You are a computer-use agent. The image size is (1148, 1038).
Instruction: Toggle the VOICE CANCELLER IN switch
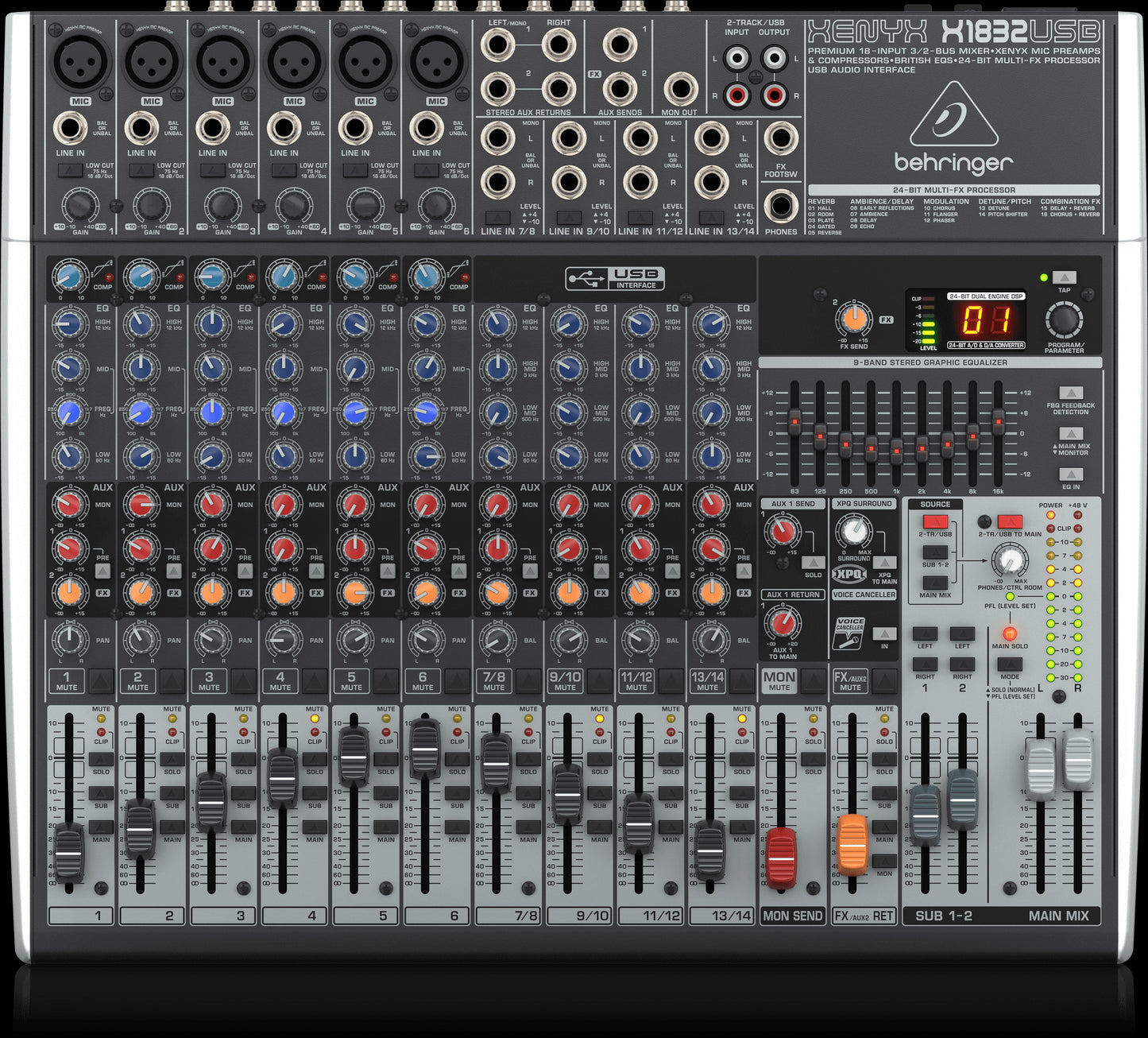click(883, 633)
